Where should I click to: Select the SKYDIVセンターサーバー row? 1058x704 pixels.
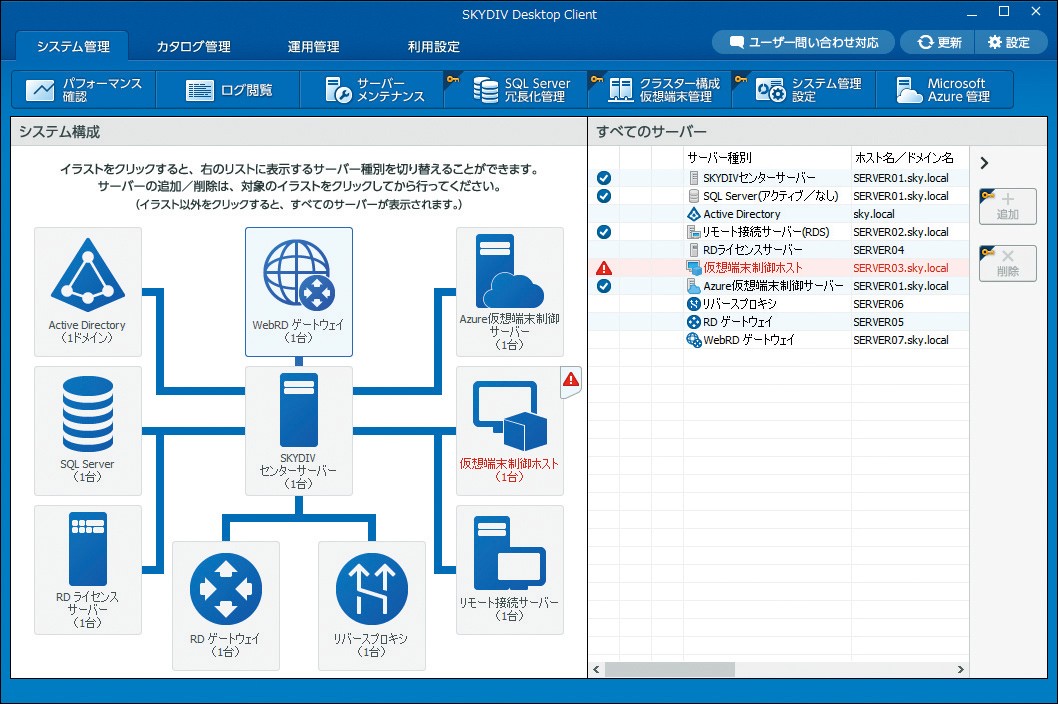point(779,178)
